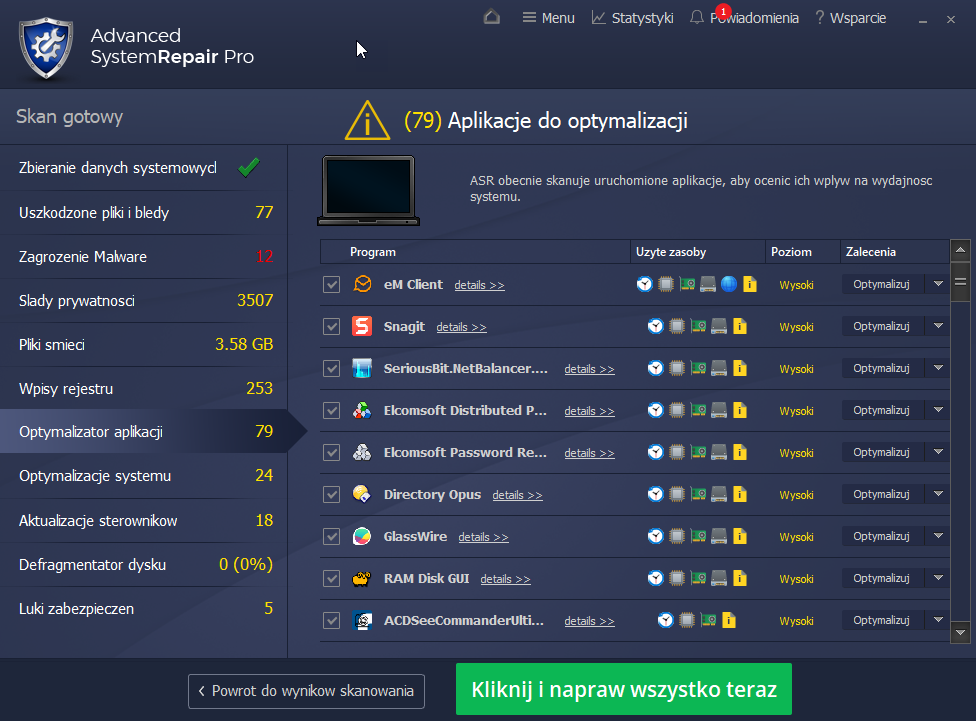Click Directory Opus disk drive icon
The width and height of the screenshot is (976, 721).
click(719, 494)
